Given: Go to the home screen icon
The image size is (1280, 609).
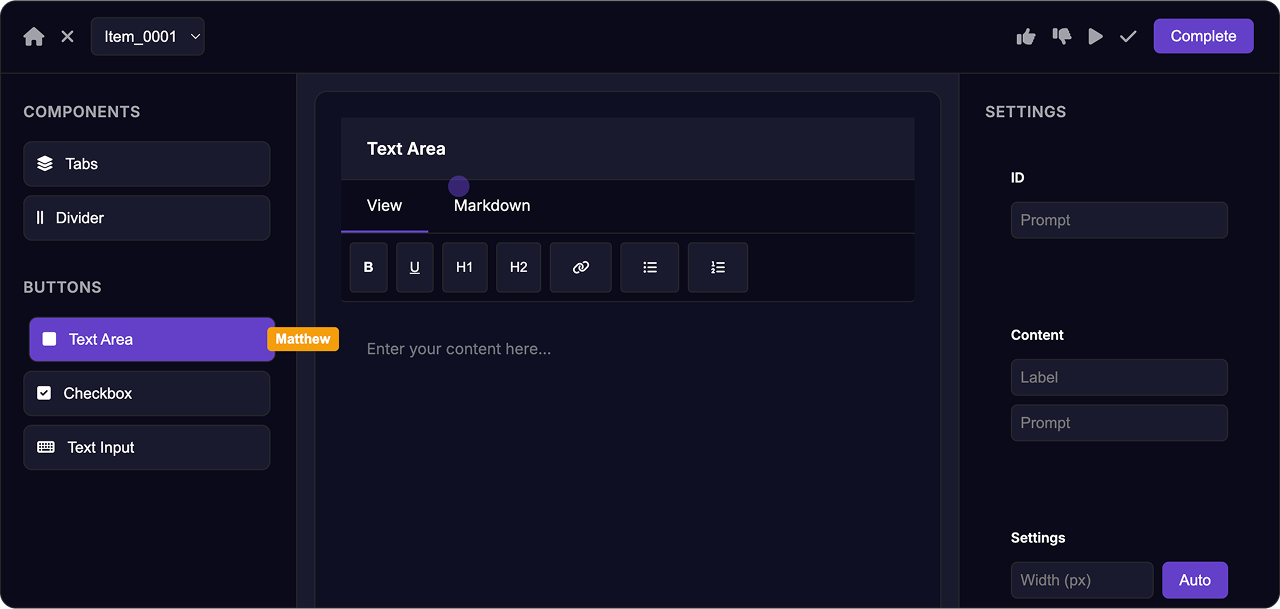Looking at the screenshot, I should point(34,37).
